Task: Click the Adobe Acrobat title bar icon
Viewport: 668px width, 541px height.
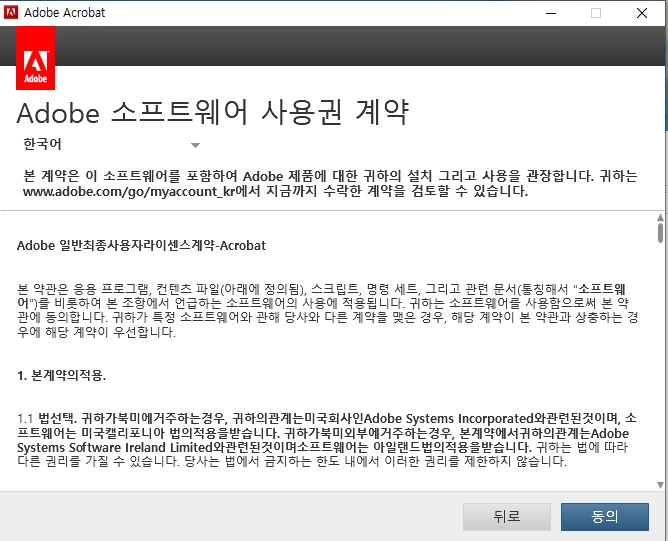Action: (11, 12)
